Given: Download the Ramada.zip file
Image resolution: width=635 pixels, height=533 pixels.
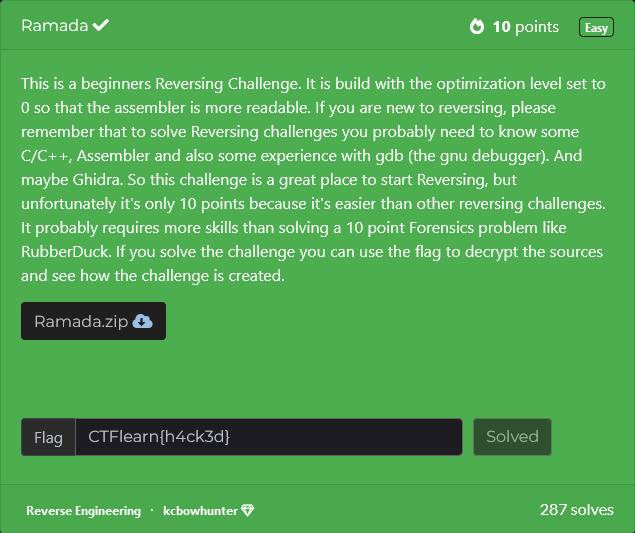Looking at the screenshot, I should point(94,321).
